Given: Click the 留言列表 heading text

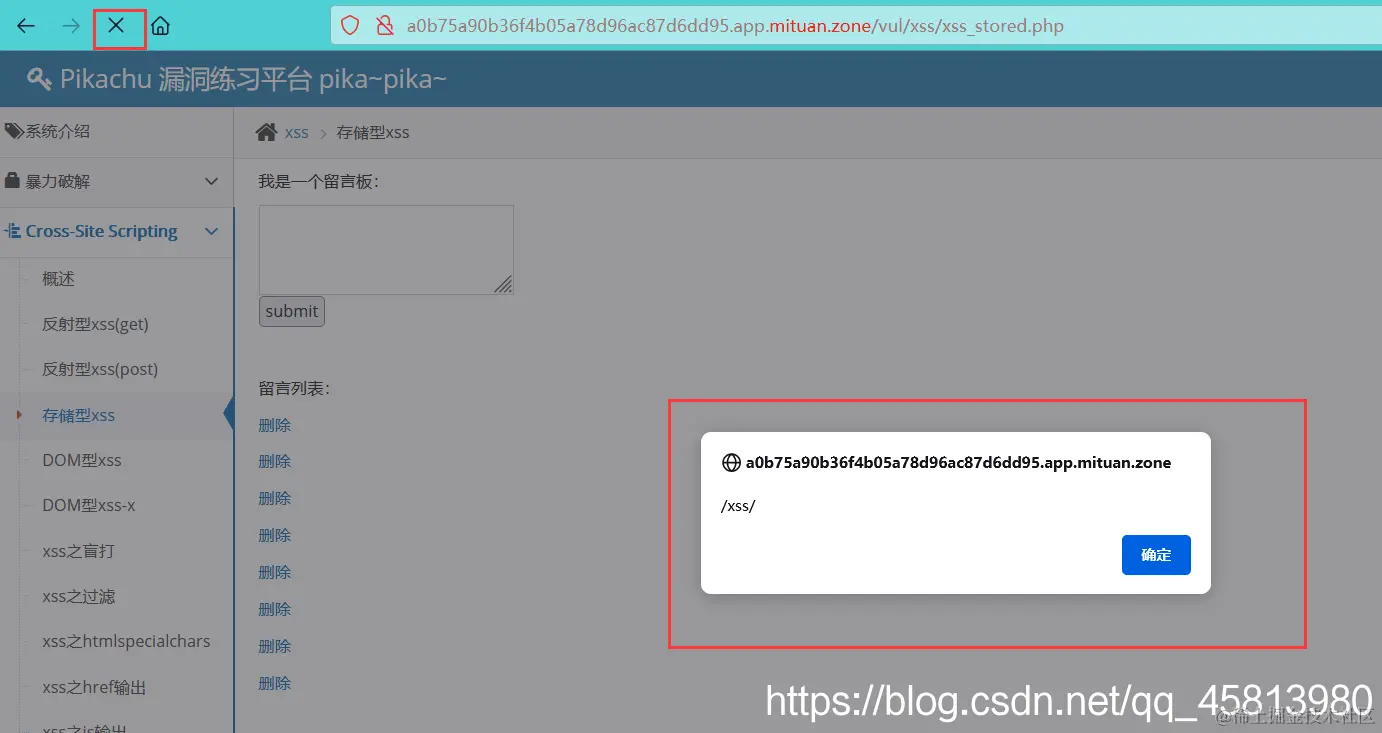Looking at the screenshot, I should pyautogui.click(x=294, y=388).
